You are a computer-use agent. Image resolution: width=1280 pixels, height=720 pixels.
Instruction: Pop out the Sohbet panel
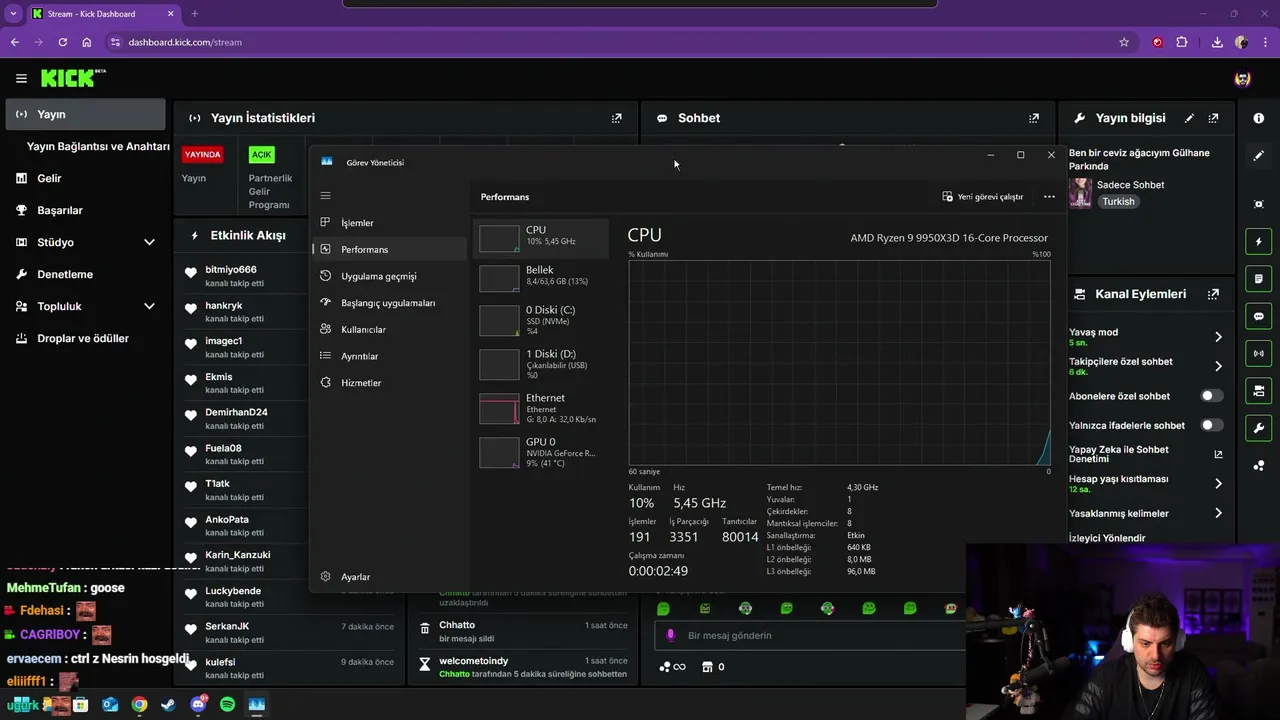click(1034, 118)
